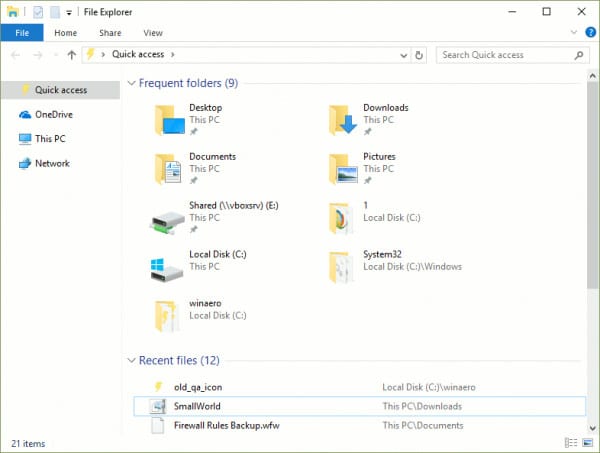This screenshot has height=453, width=600.
Task: Select the SmallWorld recent file
Action: click(x=360, y=406)
